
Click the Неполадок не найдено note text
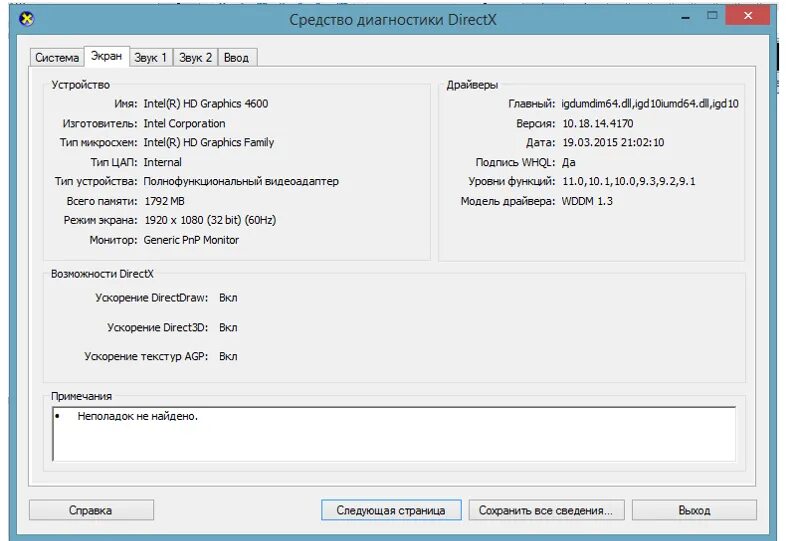(x=137, y=416)
